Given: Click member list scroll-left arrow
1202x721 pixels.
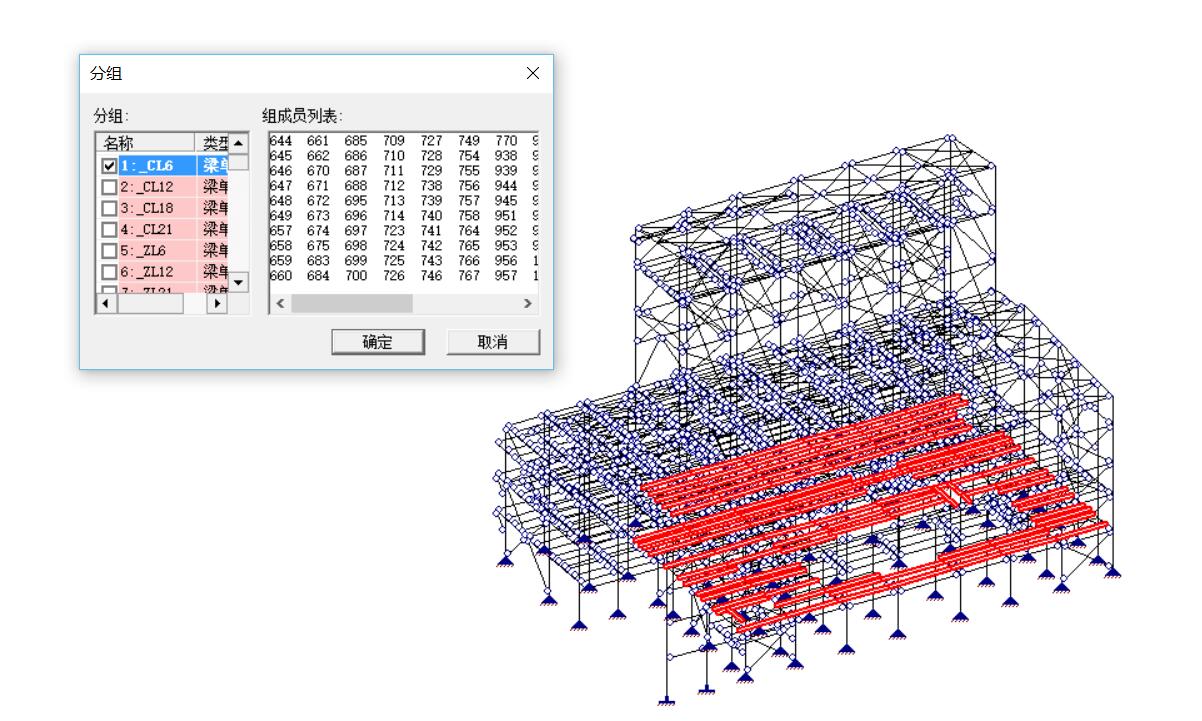Looking at the screenshot, I should [x=281, y=303].
